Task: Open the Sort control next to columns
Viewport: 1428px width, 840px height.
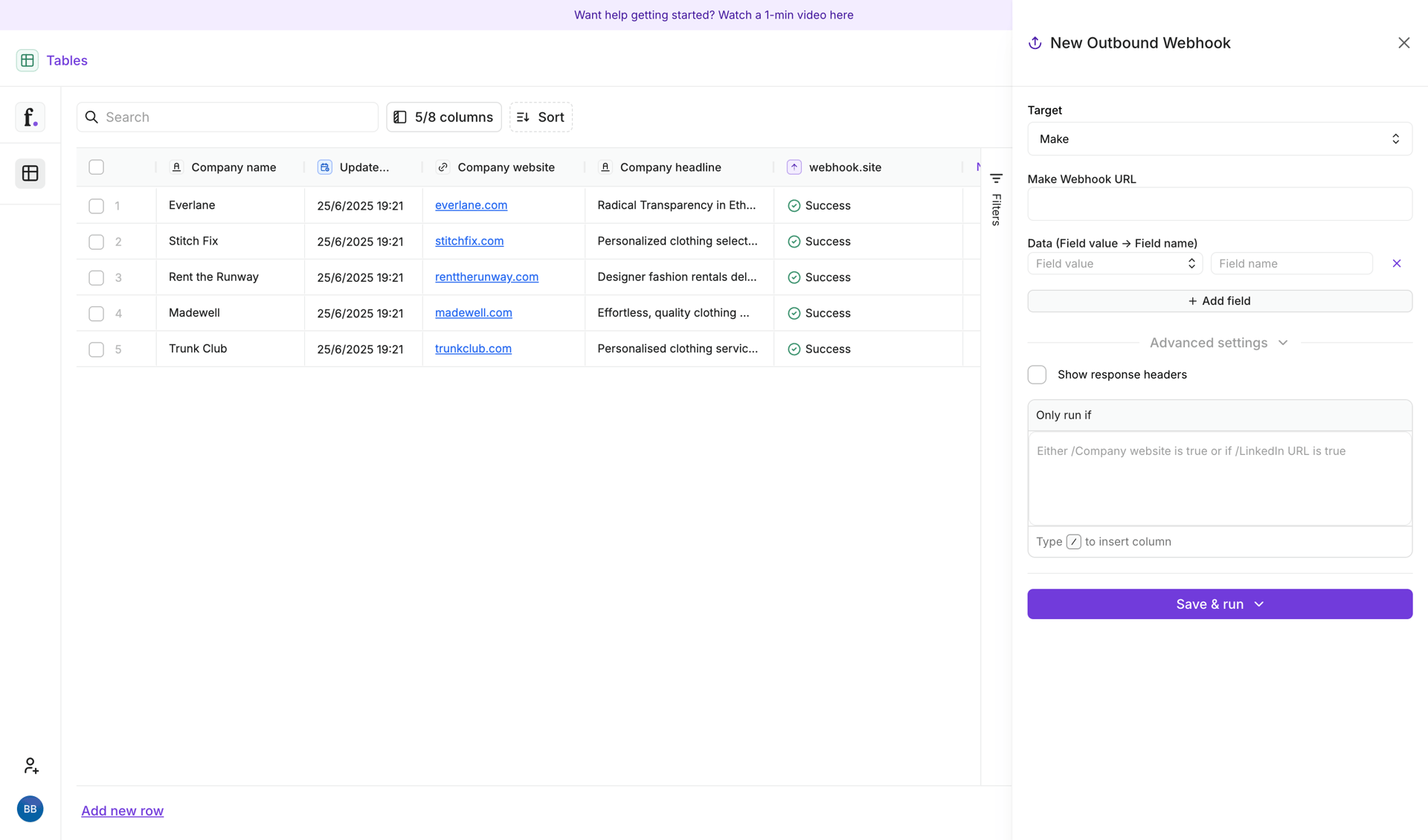Action: [x=540, y=117]
